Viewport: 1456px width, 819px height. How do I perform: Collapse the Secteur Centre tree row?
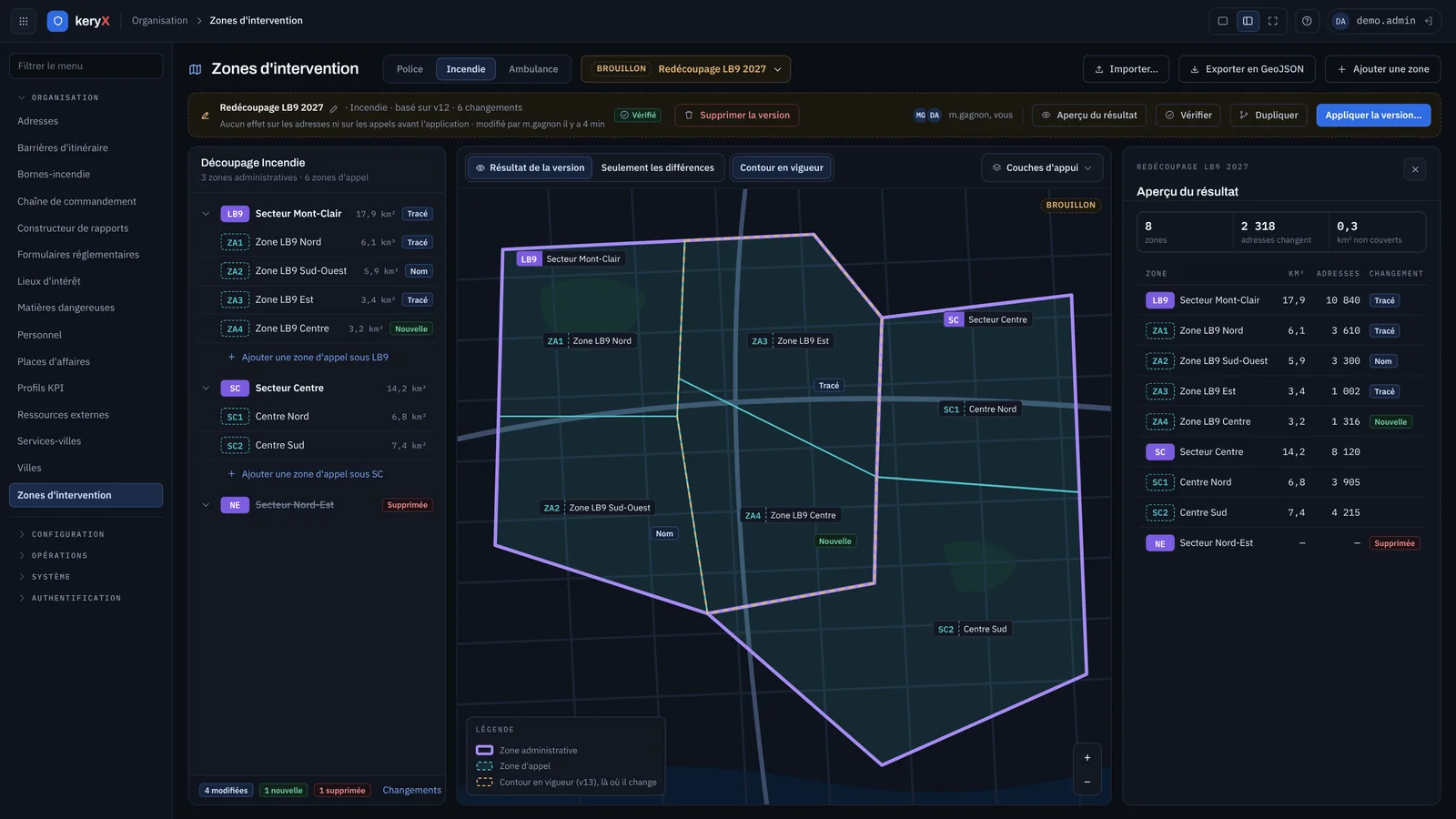point(206,389)
